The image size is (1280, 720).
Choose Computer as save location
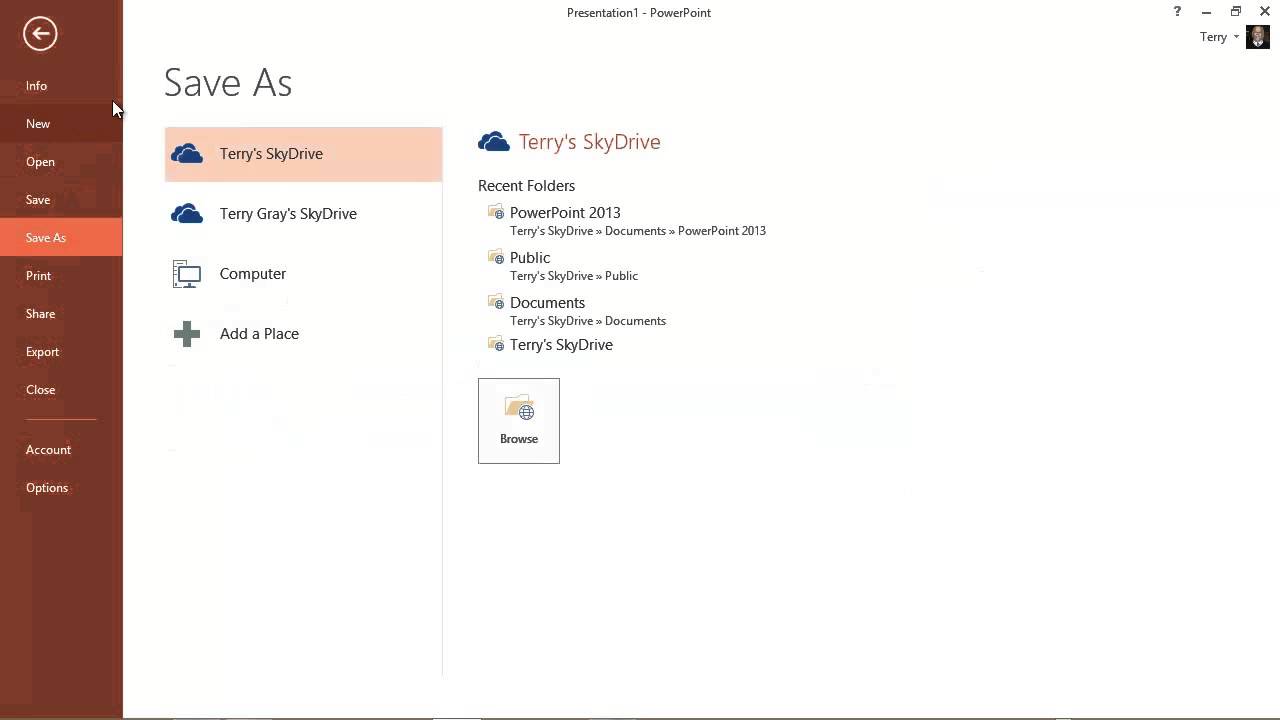[x=303, y=274]
